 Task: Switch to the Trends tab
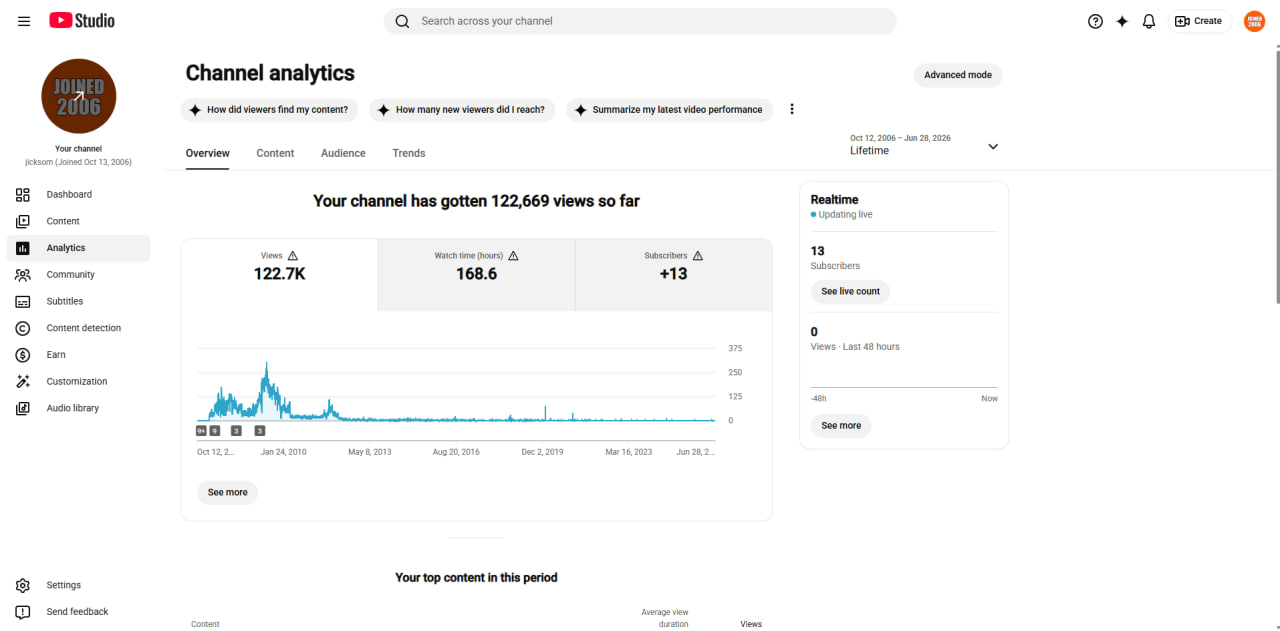click(x=409, y=153)
